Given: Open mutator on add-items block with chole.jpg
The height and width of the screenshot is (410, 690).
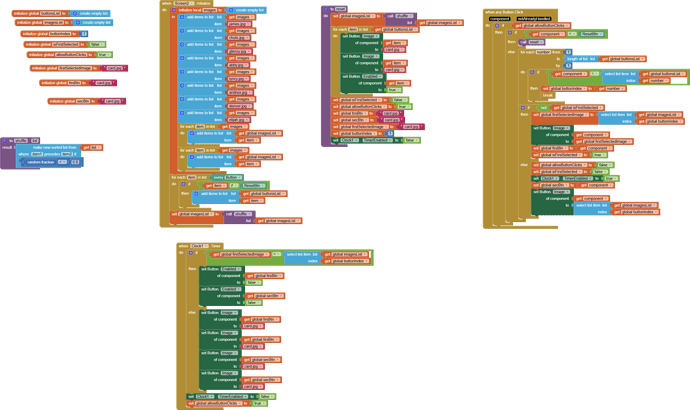Looking at the screenshot, I should pos(182,31).
